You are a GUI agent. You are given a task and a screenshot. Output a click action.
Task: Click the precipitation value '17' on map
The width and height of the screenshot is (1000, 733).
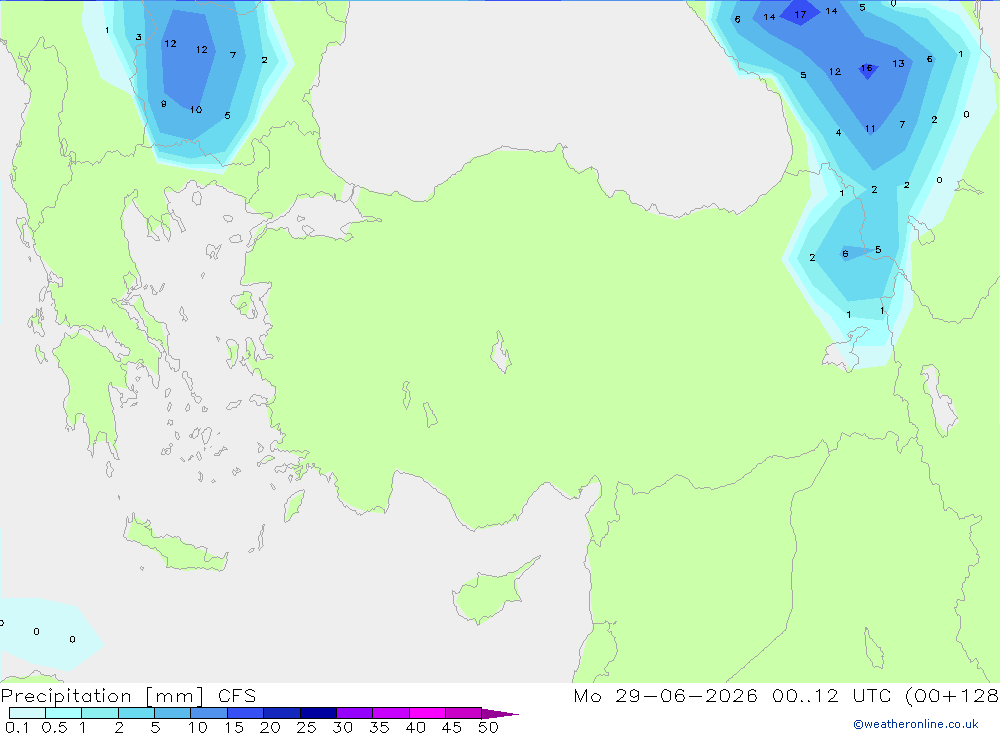pos(800,15)
